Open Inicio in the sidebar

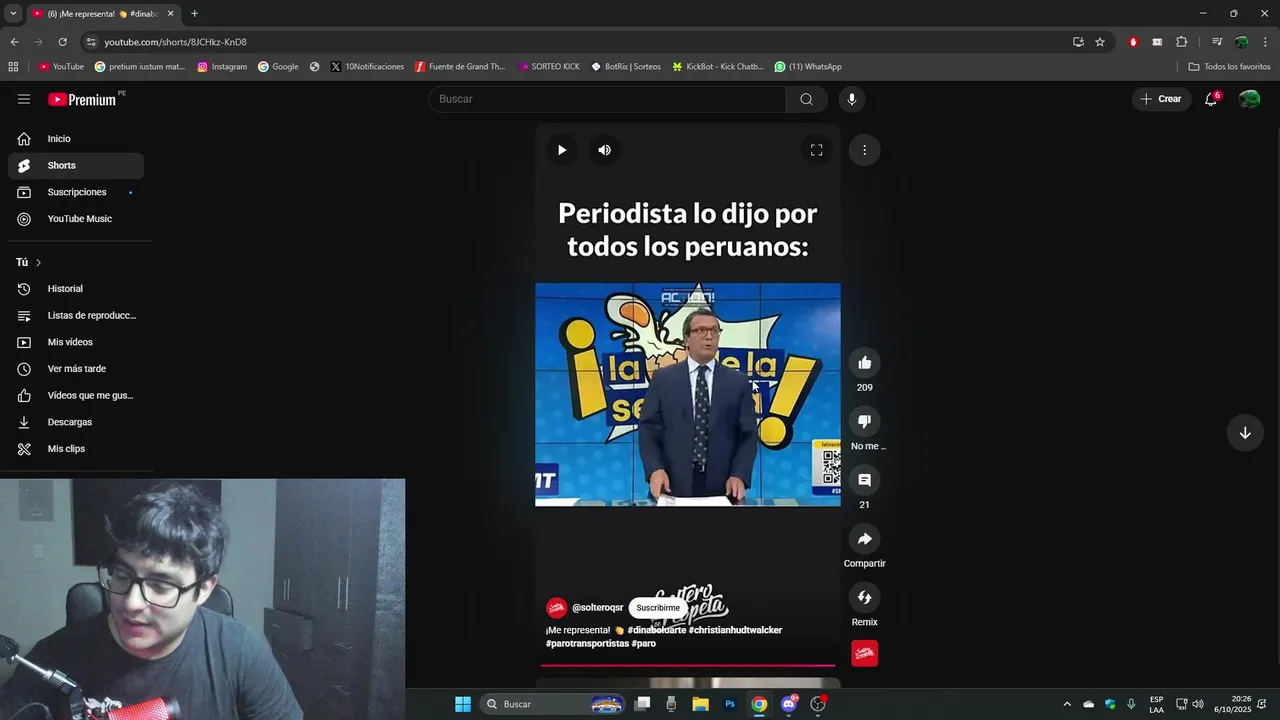[76, 139]
